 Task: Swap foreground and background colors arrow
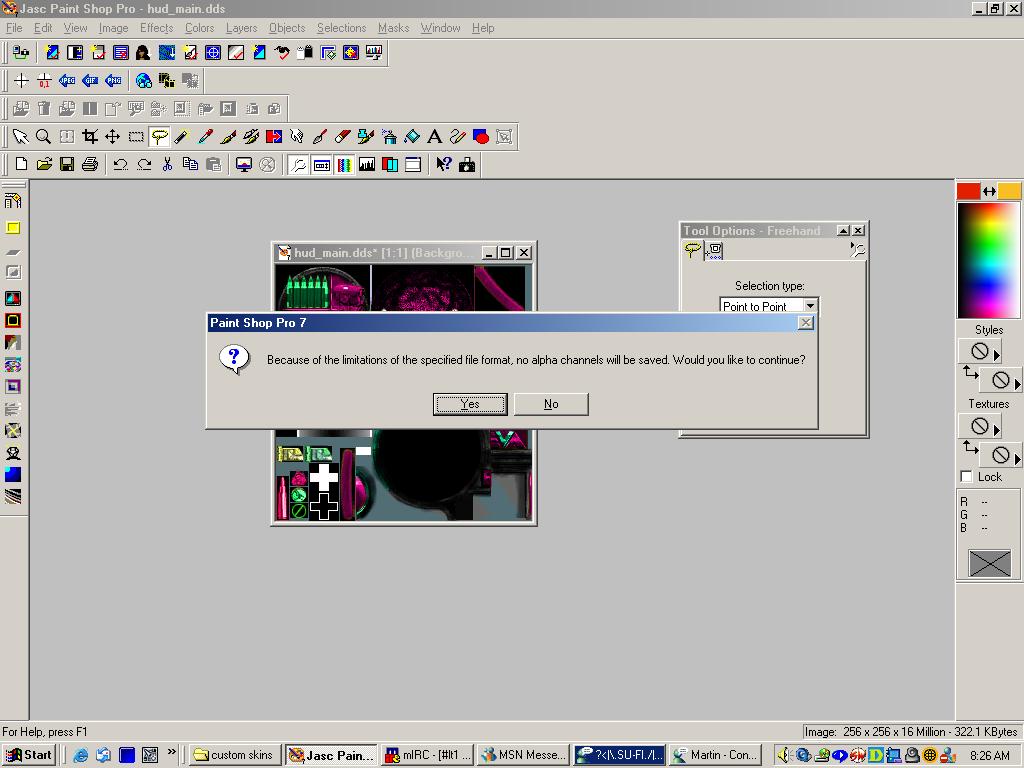coord(989,191)
